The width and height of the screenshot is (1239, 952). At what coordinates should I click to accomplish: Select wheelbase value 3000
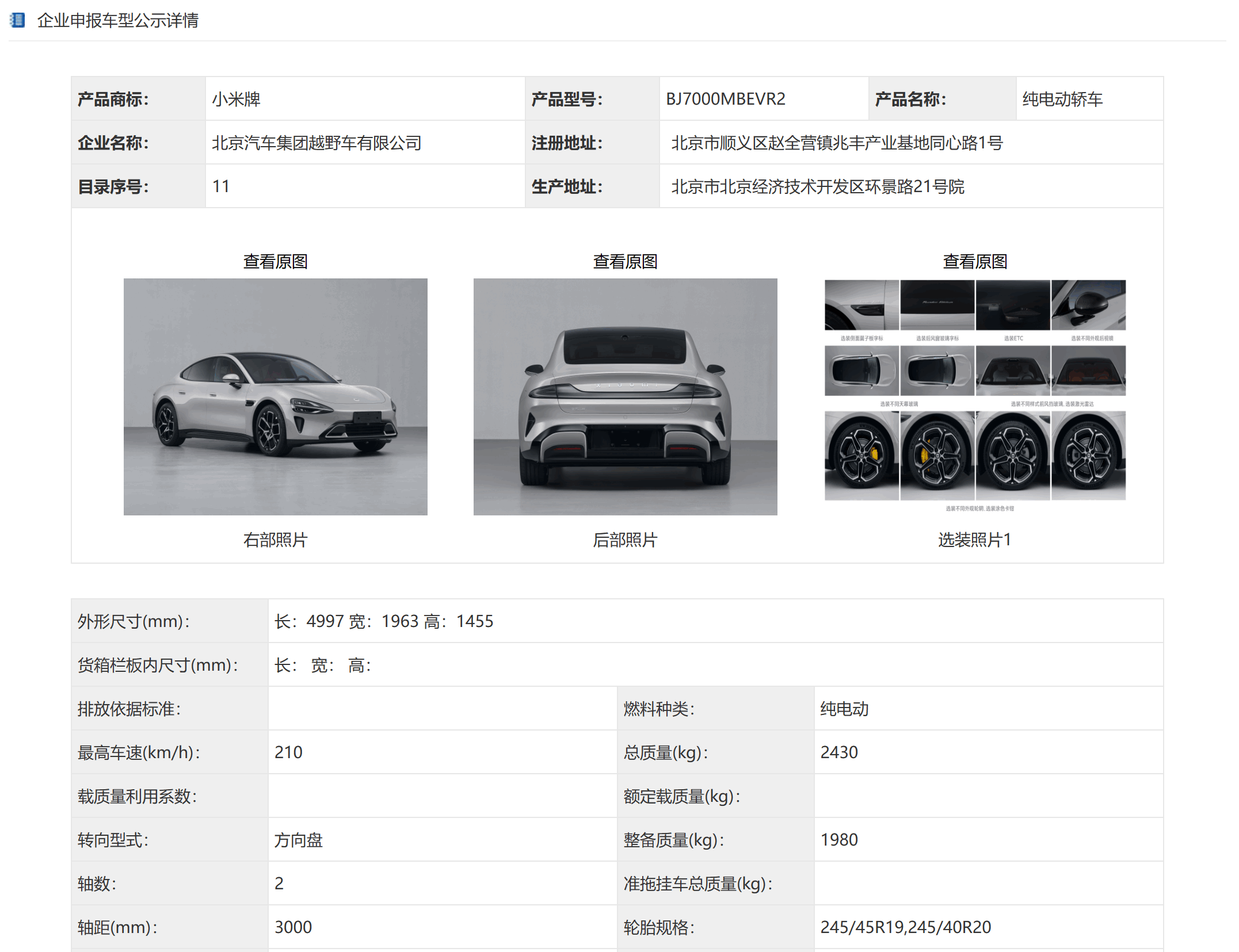[293, 927]
